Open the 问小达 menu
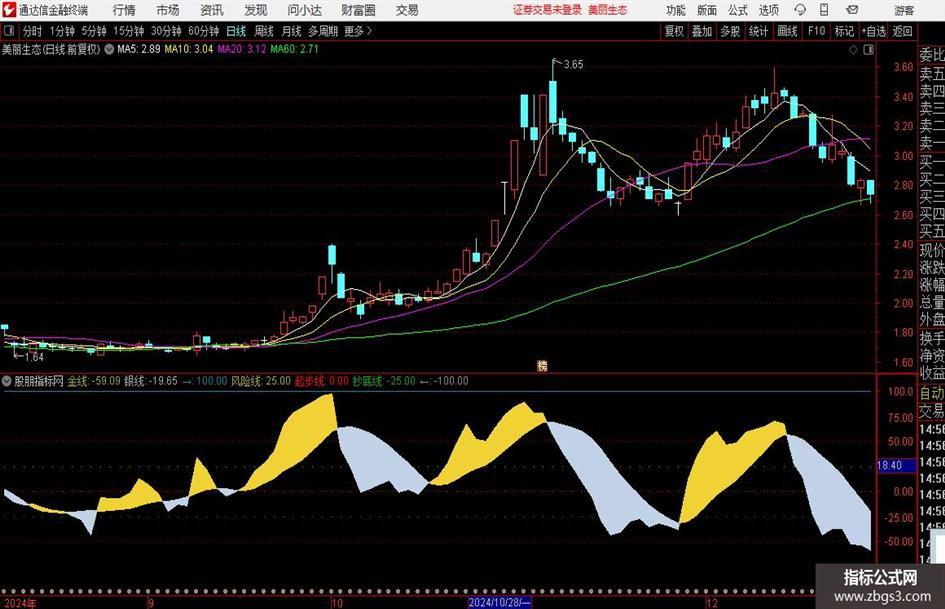This screenshot has width=945, height=609. (304, 10)
